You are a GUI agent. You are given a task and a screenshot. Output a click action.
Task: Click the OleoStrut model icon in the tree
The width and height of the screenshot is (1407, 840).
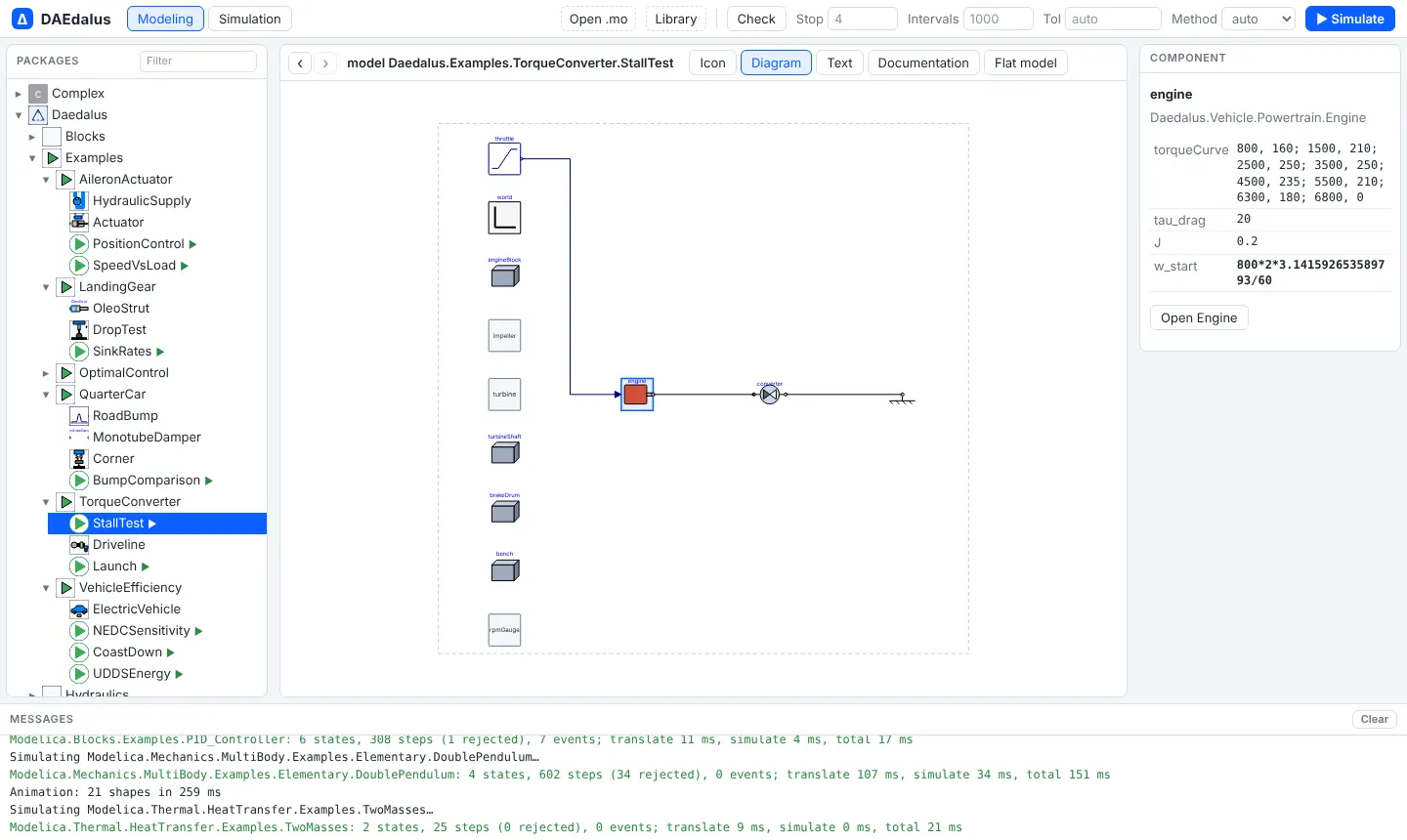tap(79, 309)
